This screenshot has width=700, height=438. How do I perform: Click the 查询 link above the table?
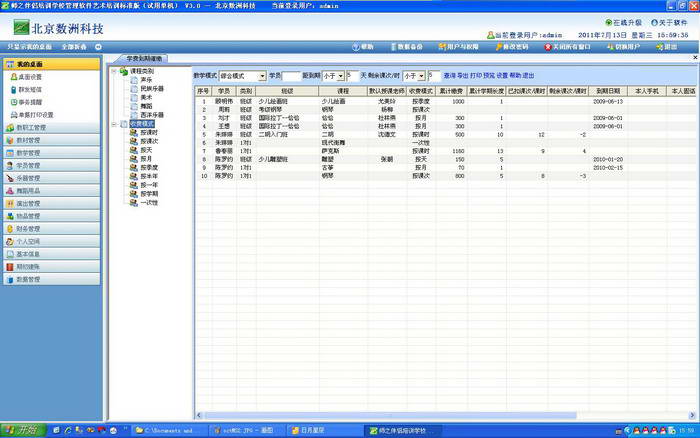(449, 76)
